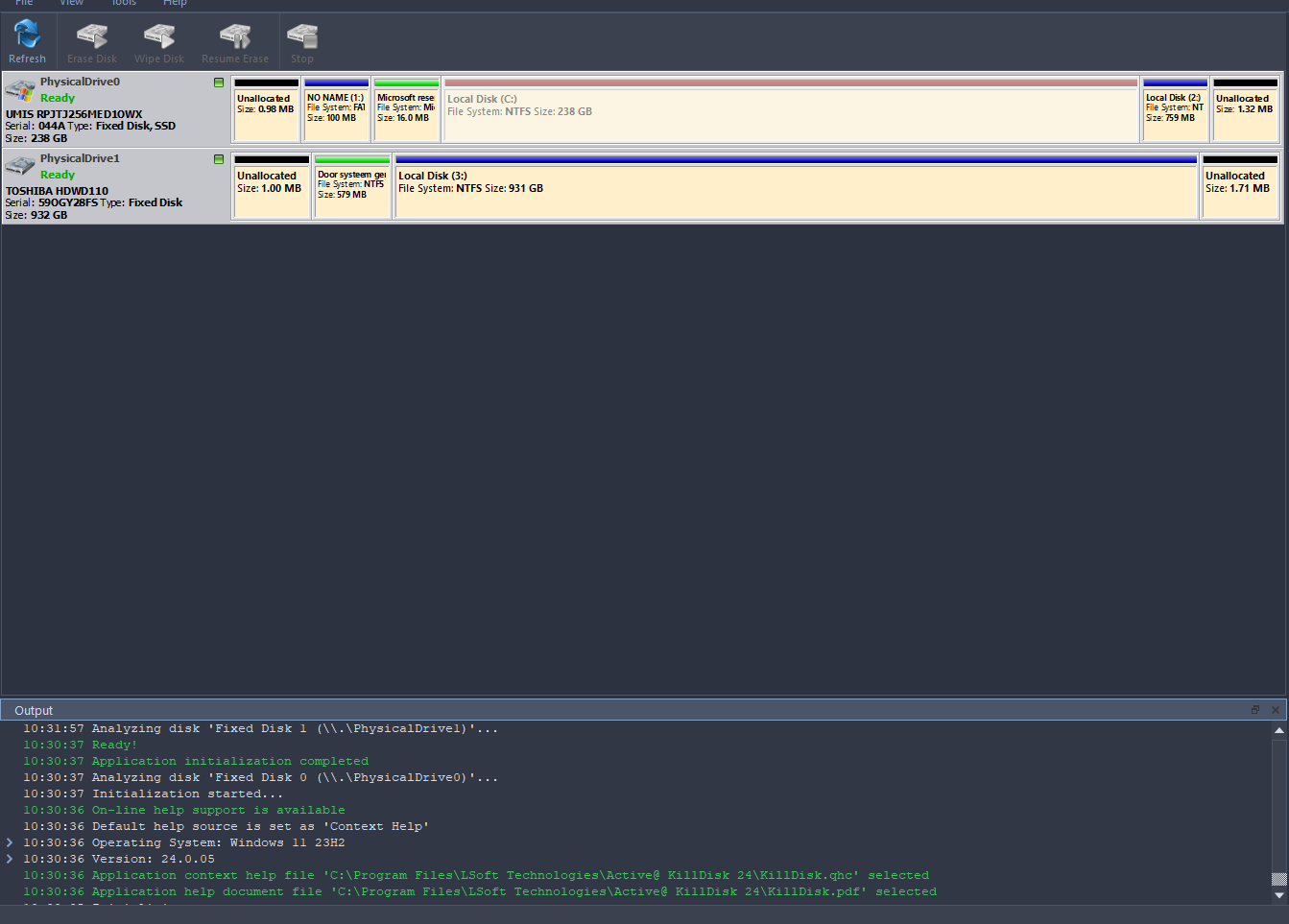1289x924 pixels.
Task: Click the 'Application initialization completed' log line
Action: (x=196, y=761)
